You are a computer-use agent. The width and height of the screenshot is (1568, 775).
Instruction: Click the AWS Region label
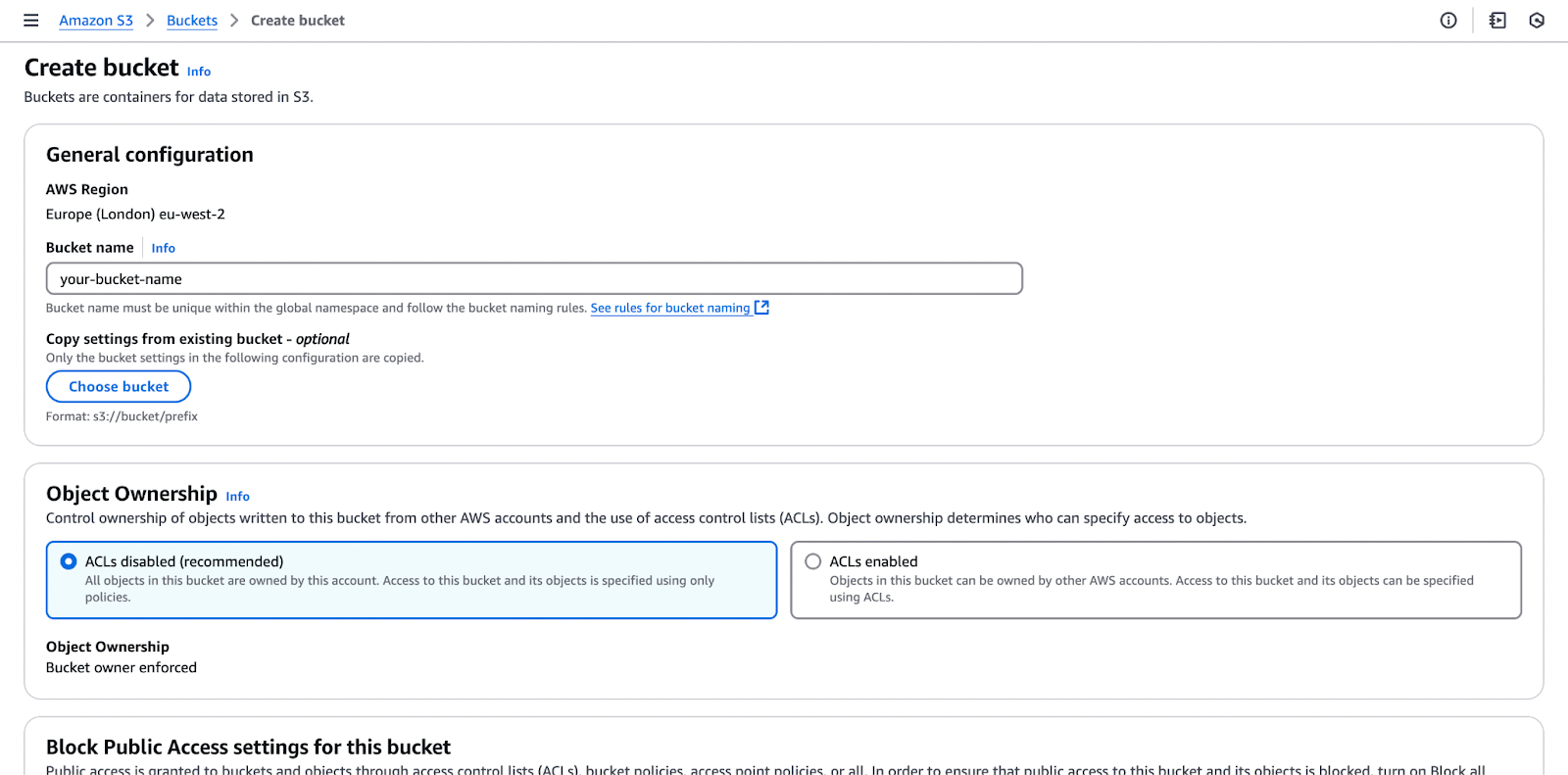point(87,189)
